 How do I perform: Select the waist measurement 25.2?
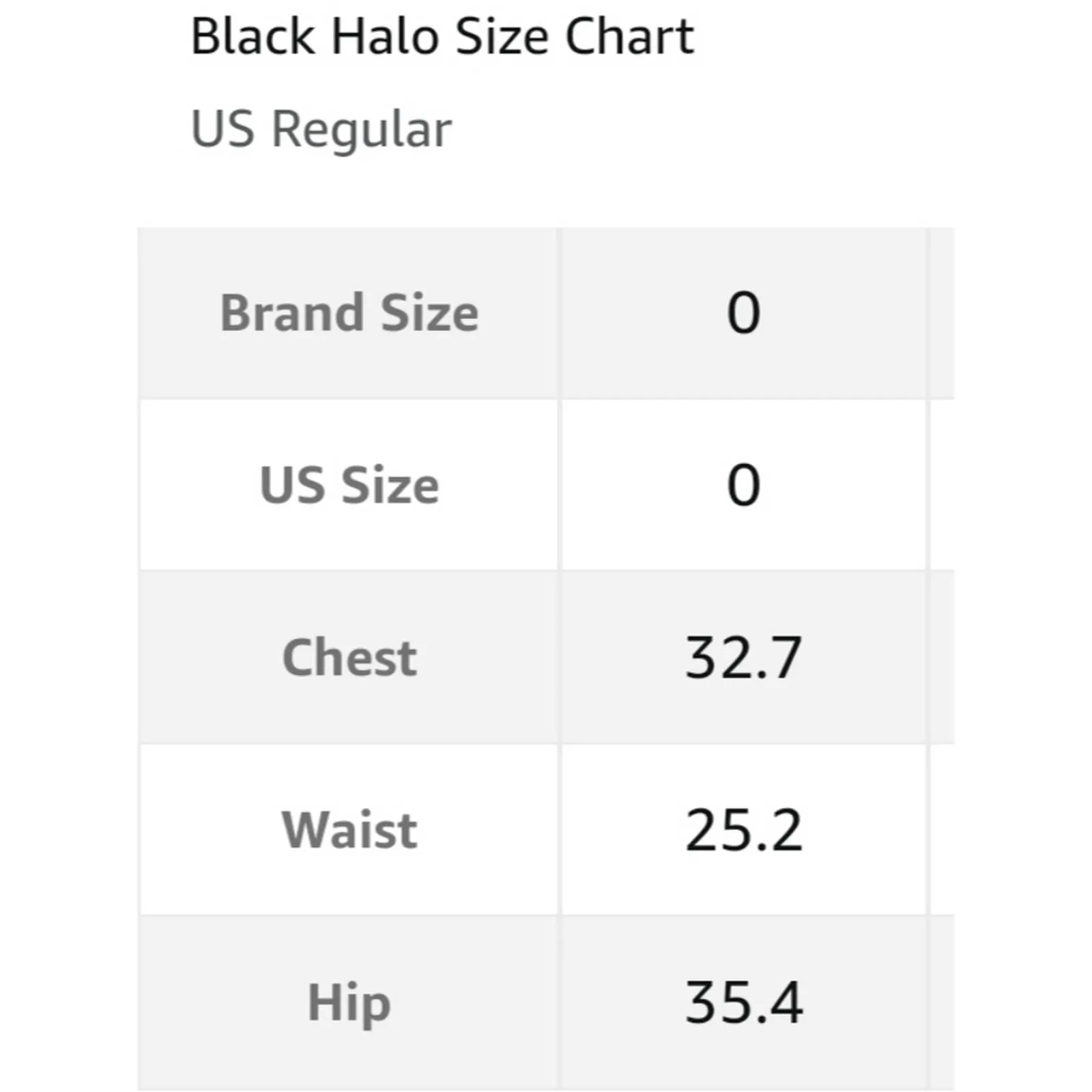(x=743, y=830)
